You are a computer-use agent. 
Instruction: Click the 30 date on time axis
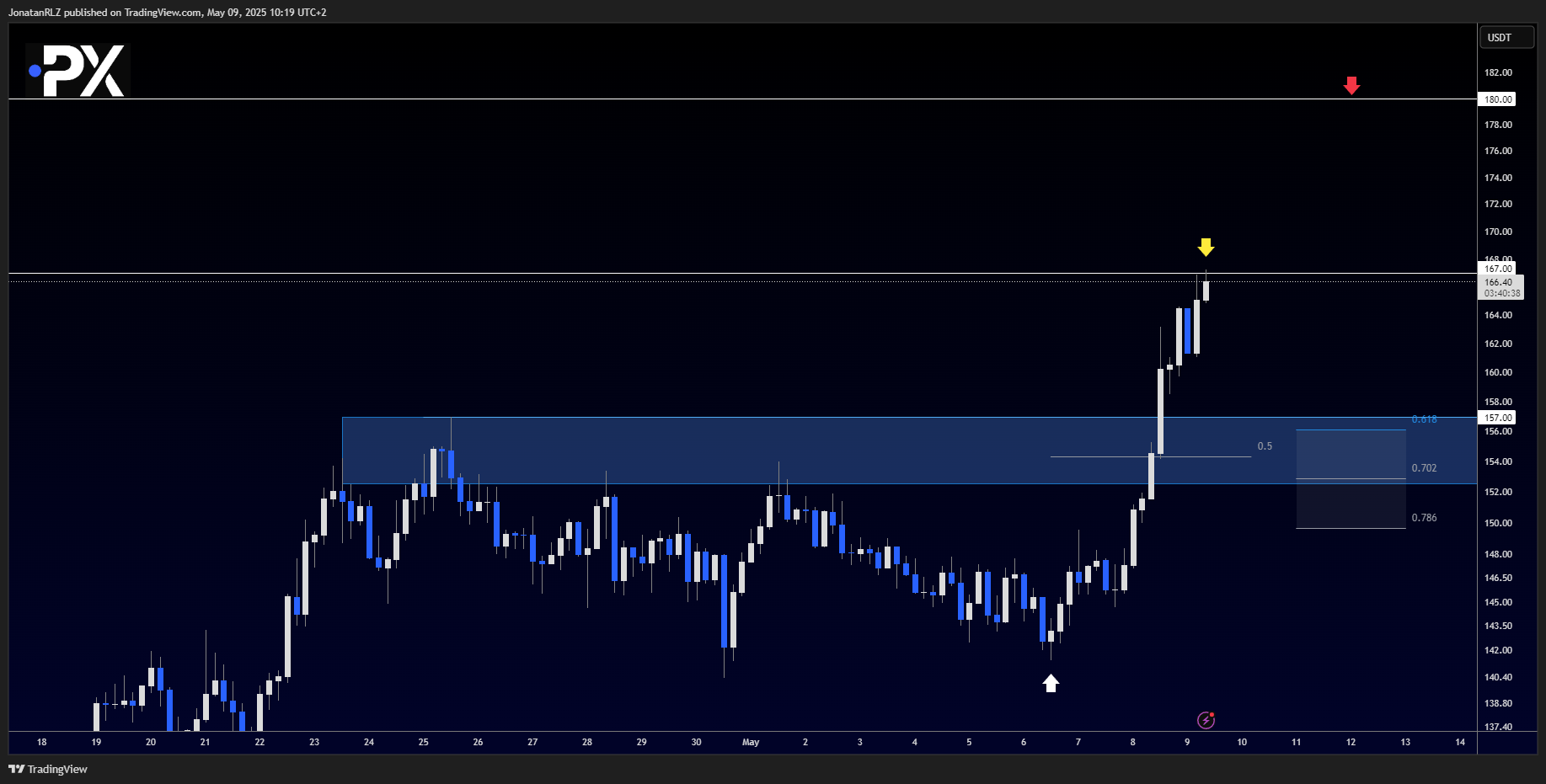tap(696, 742)
